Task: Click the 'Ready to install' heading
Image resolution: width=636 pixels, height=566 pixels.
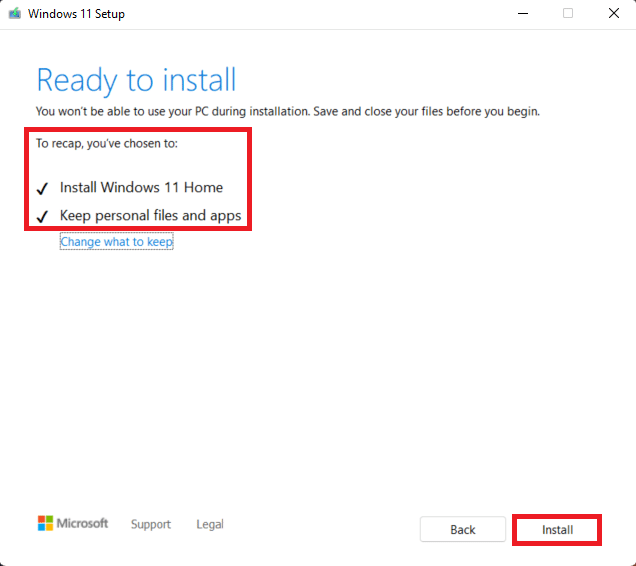Action: point(136,80)
